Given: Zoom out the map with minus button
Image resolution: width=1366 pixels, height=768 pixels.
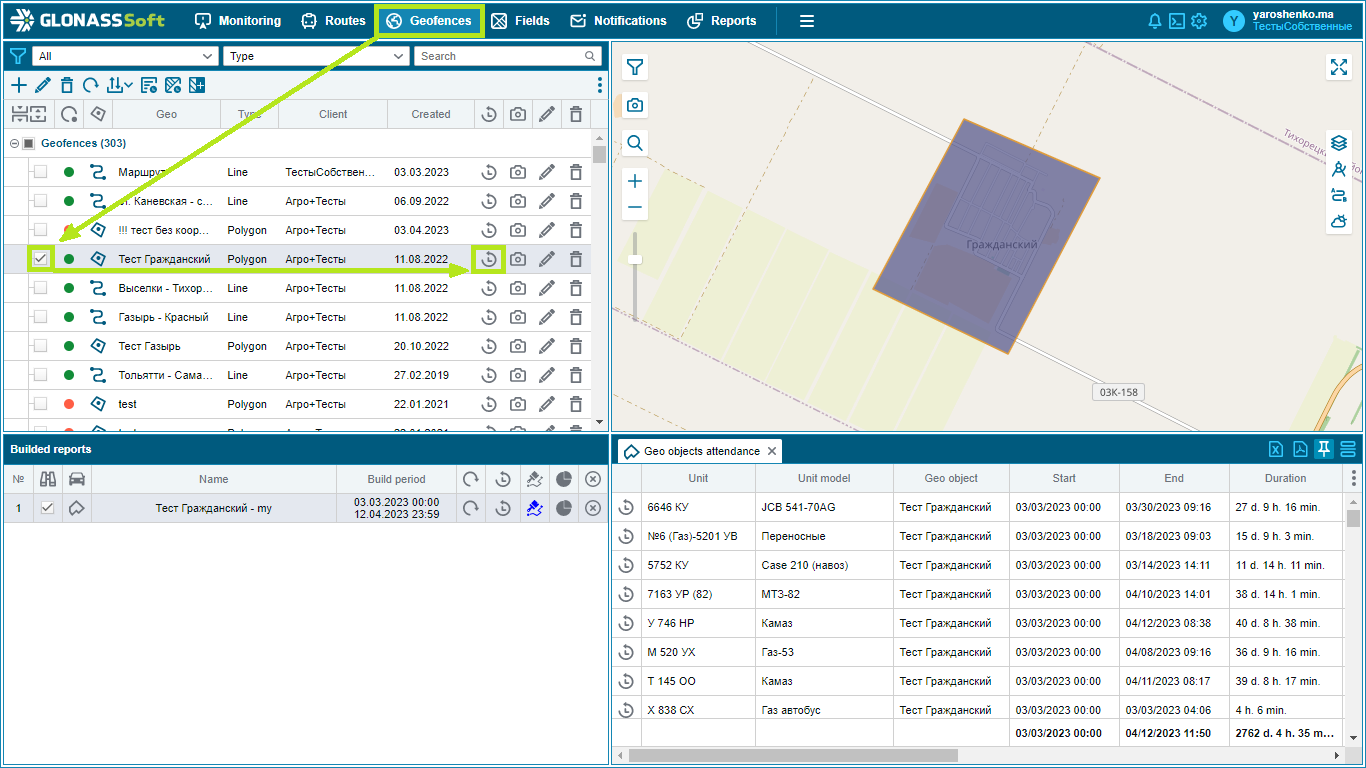Looking at the screenshot, I should [x=635, y=208].
